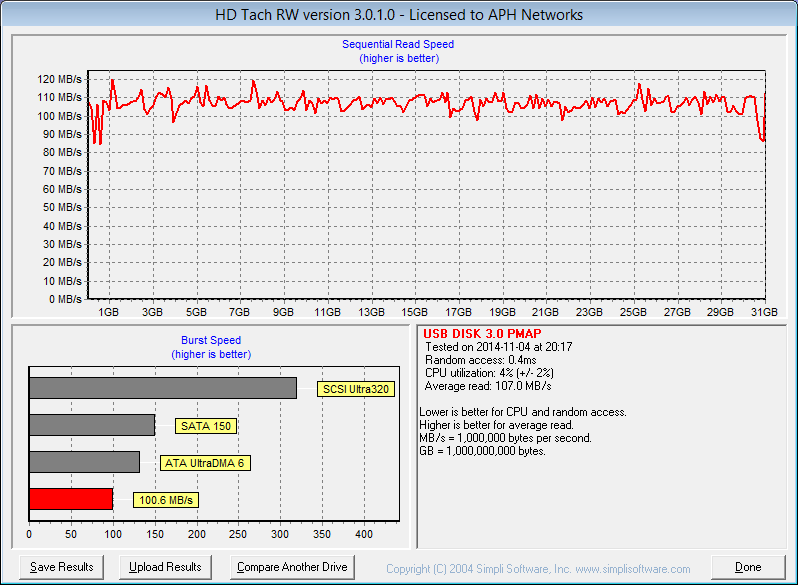Click the 120 MB/s axis label
Image resolution: width=798 pixels, height=585 pixels.
click(x=60, y=79)
